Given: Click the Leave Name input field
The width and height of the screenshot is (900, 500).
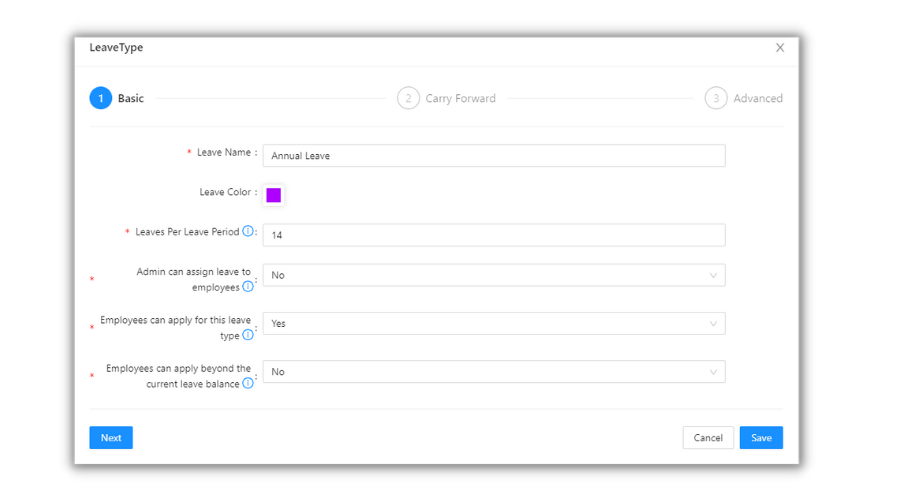Looking at the screenshot, I should pyautogui.click(x=494, y=155).
